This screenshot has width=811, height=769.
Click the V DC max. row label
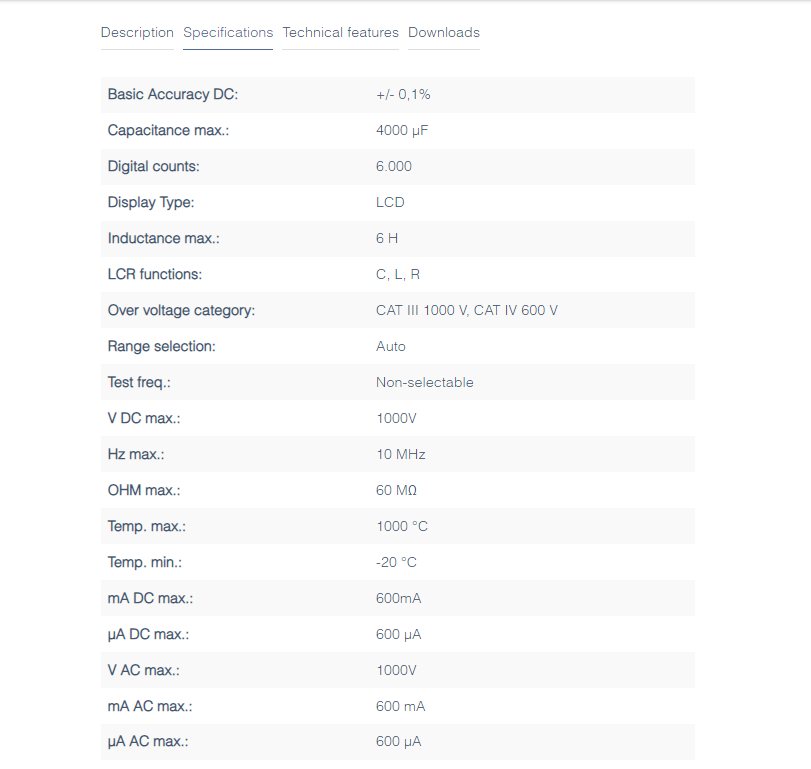[144, 418]
